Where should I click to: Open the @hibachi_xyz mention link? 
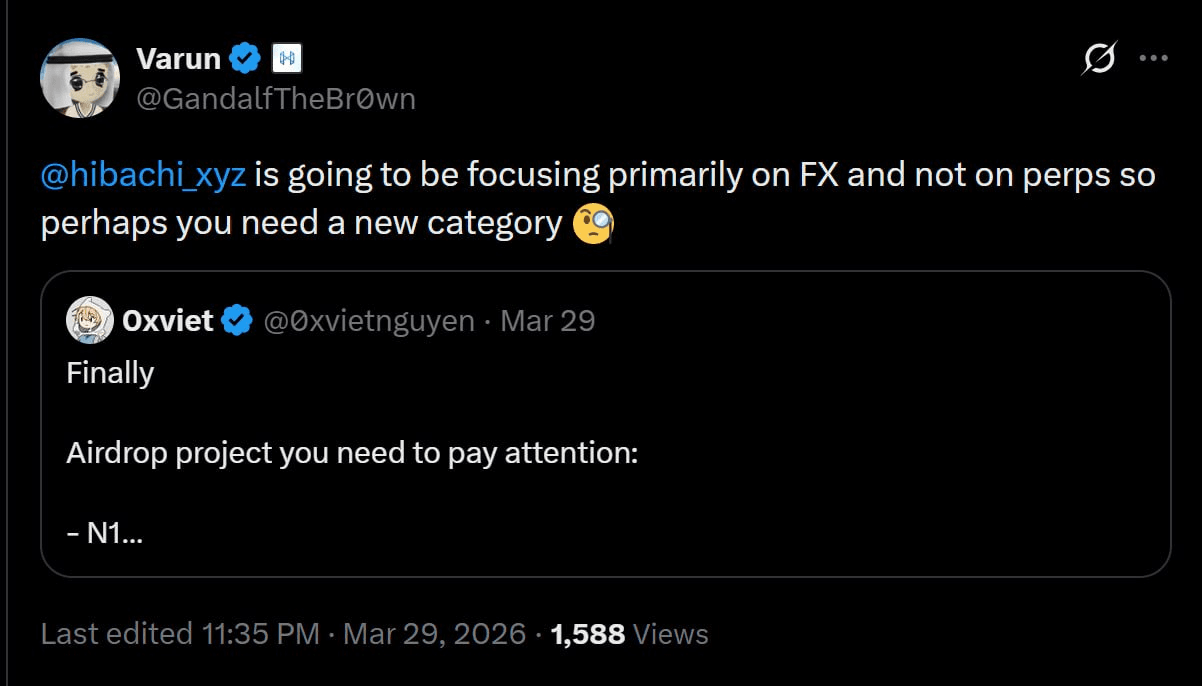tap(143, 176)
